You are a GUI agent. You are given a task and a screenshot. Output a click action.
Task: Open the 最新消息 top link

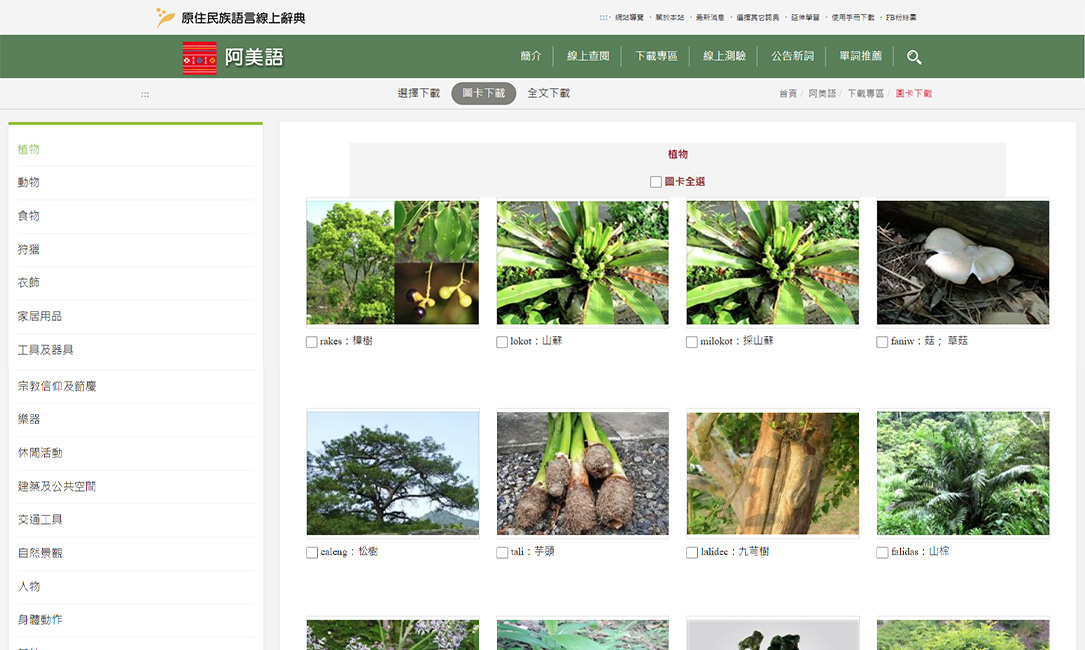710,17
